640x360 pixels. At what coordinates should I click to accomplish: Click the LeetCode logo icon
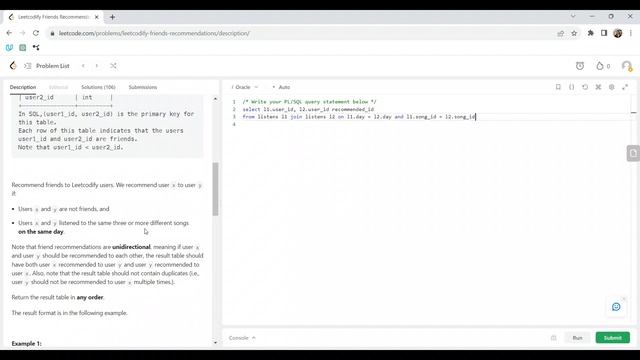[13, 66]
